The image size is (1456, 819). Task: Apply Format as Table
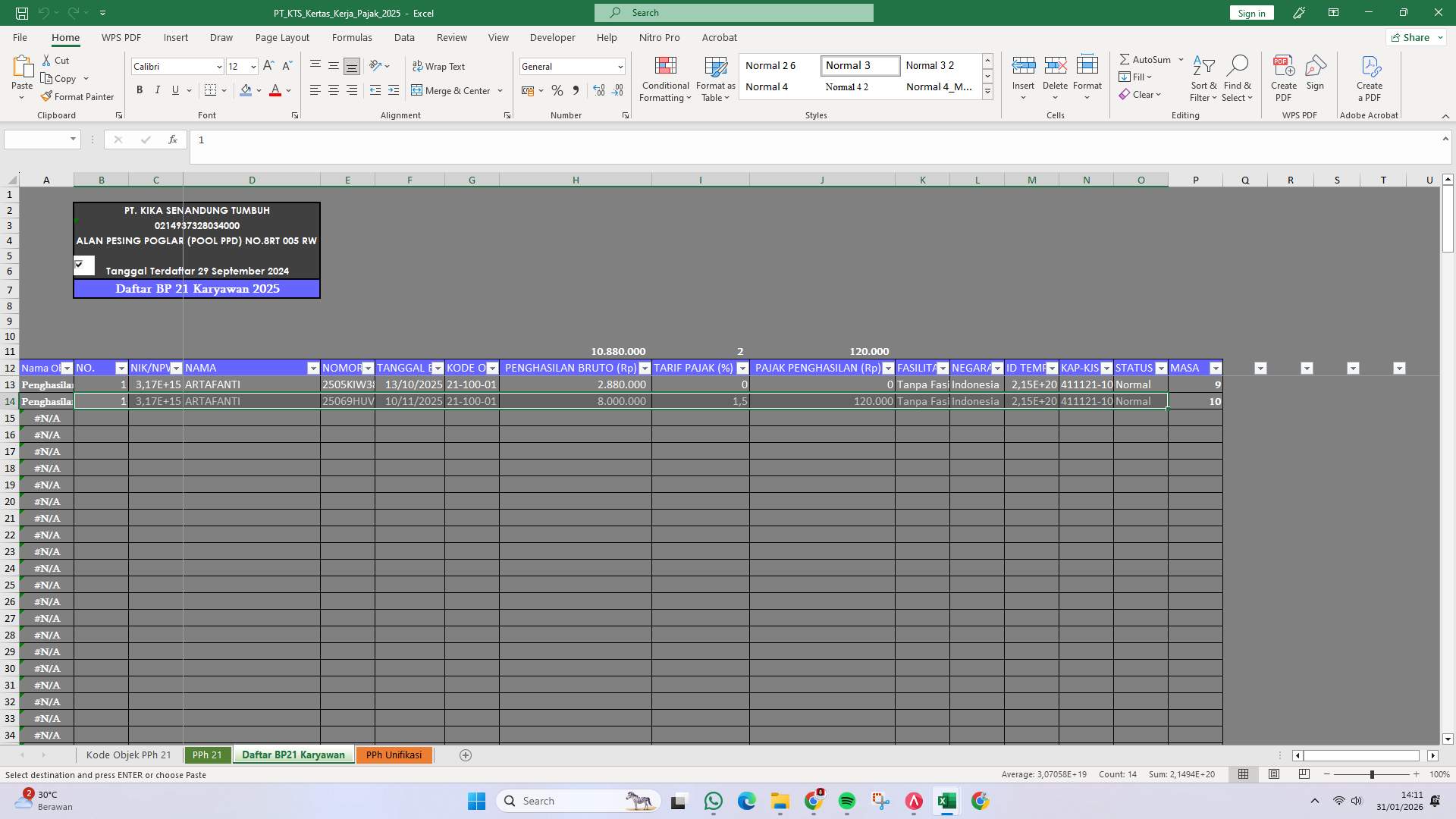click(x=715, y=79)
